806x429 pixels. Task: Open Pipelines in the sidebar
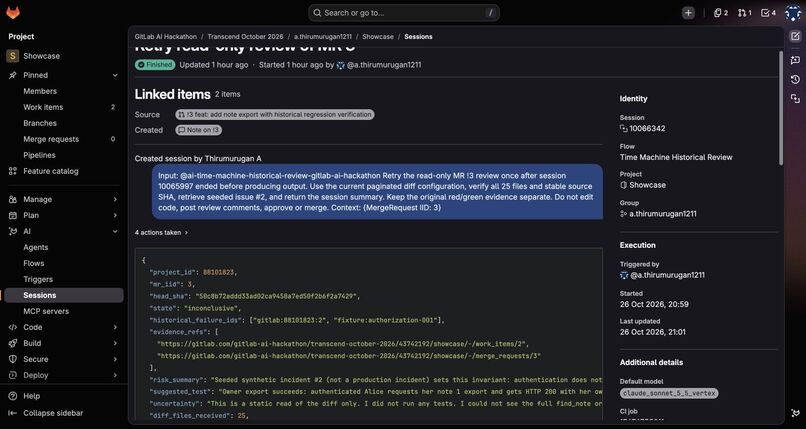click(64, 155)
